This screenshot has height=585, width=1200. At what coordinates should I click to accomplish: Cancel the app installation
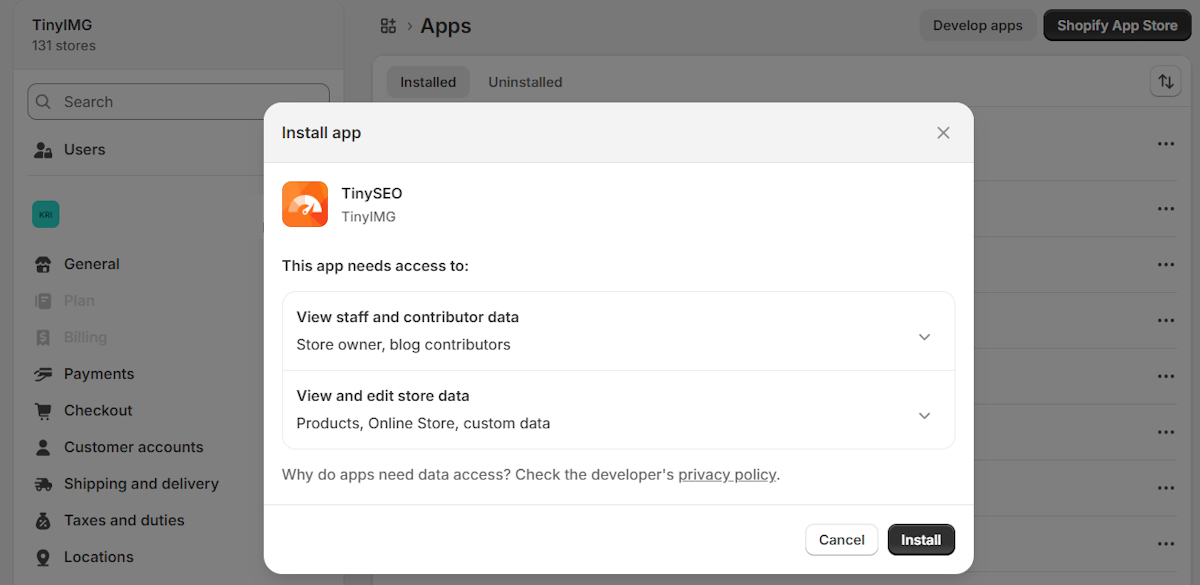(841, 540)
